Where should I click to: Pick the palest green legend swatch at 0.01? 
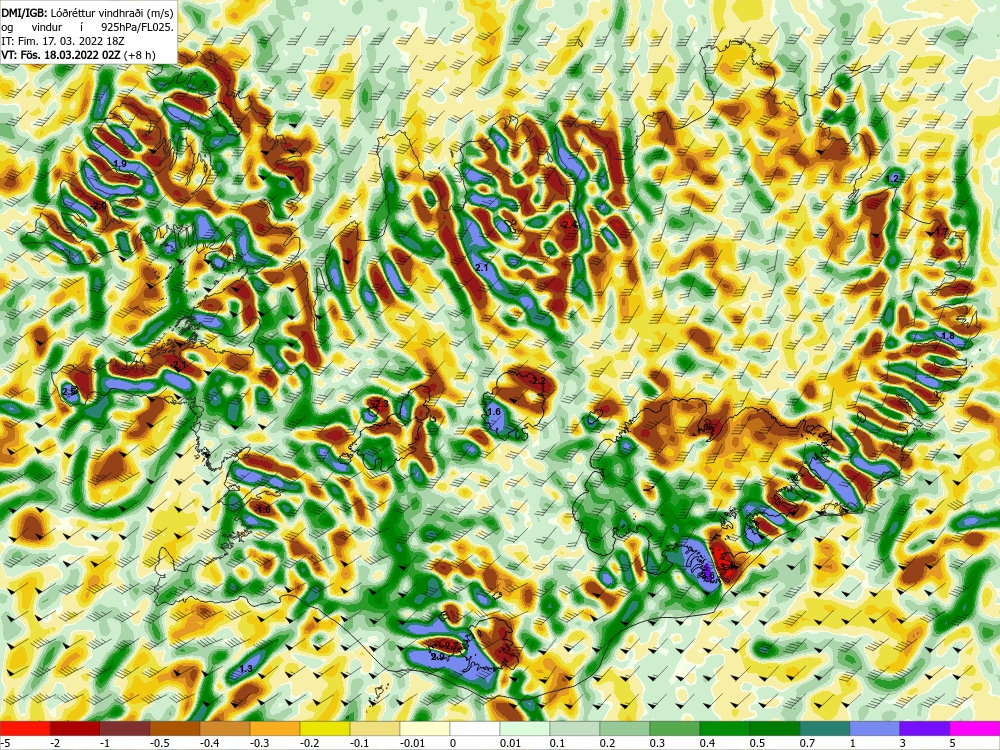click(x=525, y=728)
